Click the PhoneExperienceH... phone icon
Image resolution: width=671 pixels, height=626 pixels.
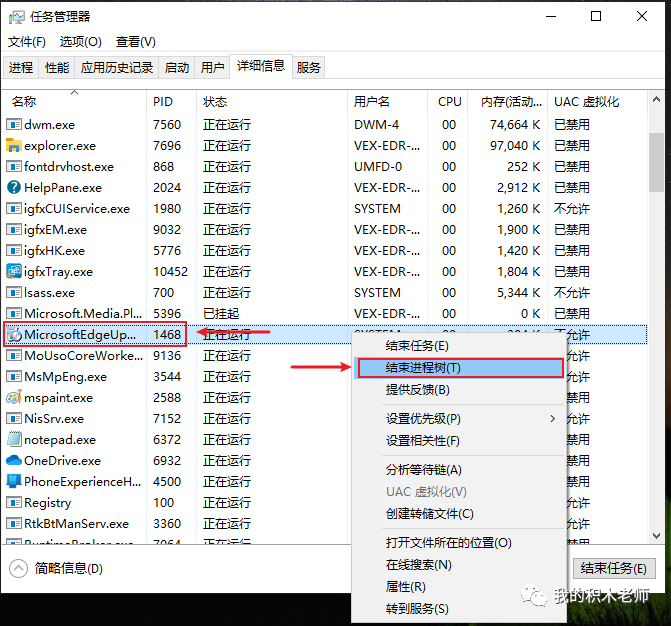coord(14,481)
